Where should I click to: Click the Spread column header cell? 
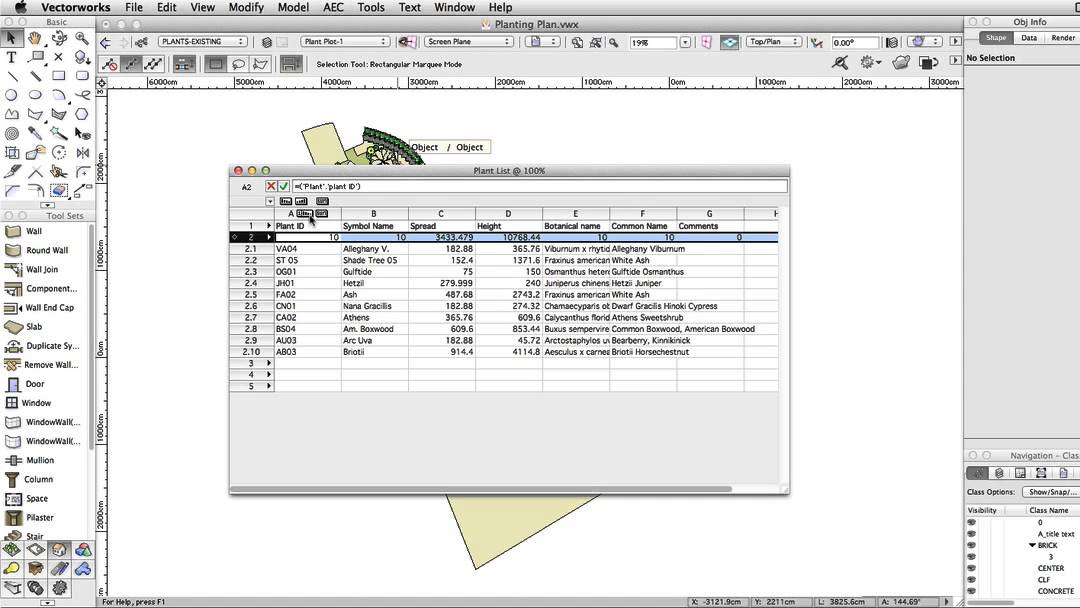click(x=442, y=226)
